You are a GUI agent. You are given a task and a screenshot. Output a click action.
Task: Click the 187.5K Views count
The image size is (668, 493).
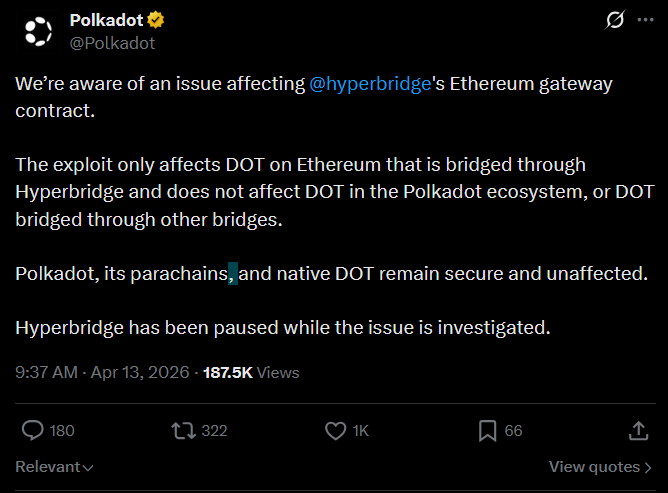click(x=251, y=372)
